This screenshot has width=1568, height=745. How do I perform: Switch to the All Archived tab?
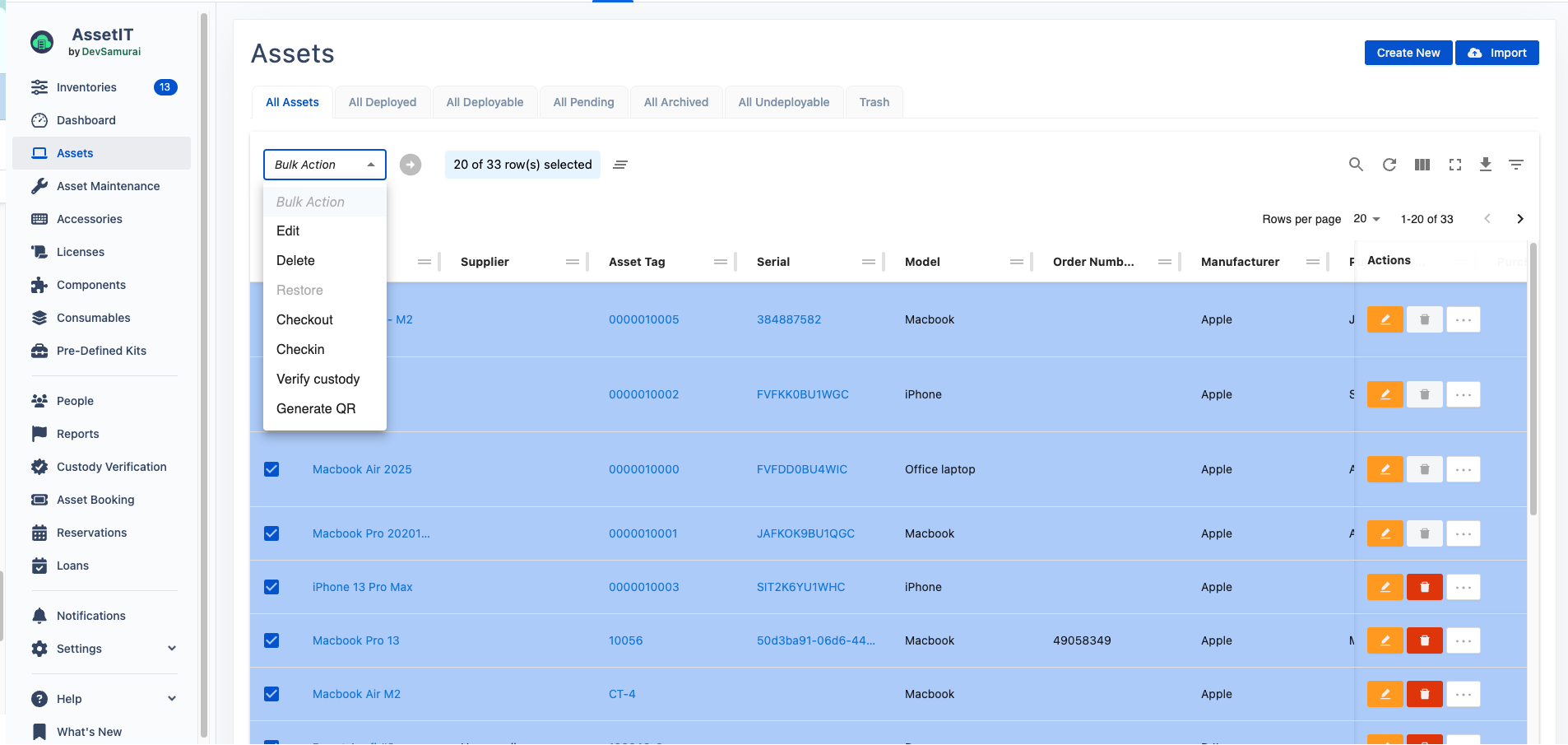pyautogui.click(x=676, y=102)
